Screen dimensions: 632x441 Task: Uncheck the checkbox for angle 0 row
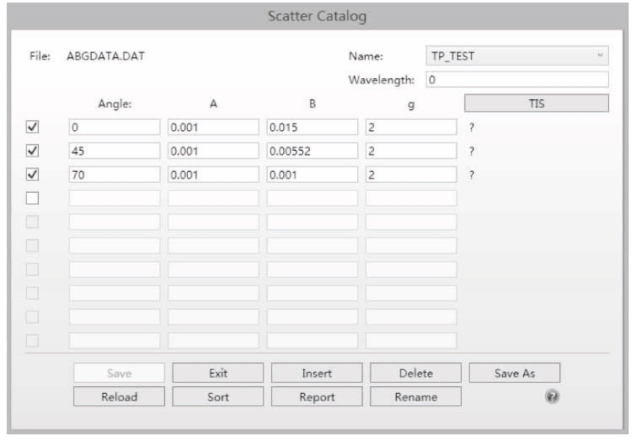pyautogui.click(x=31, y=127)
